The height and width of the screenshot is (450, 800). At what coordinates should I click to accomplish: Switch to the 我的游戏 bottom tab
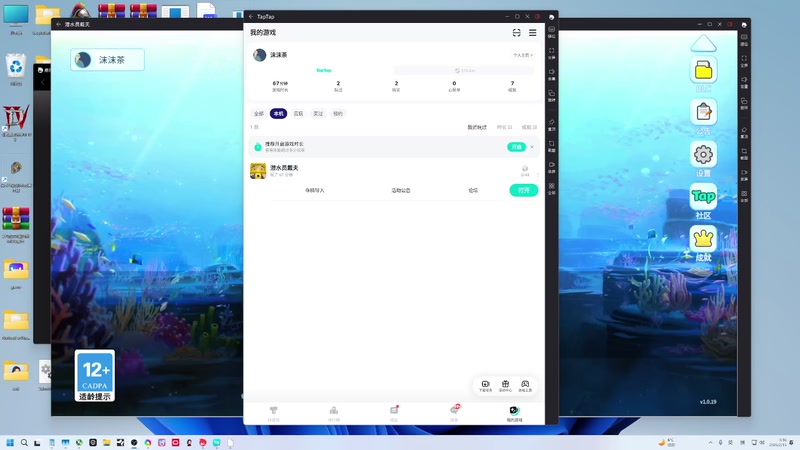[514, 413]
